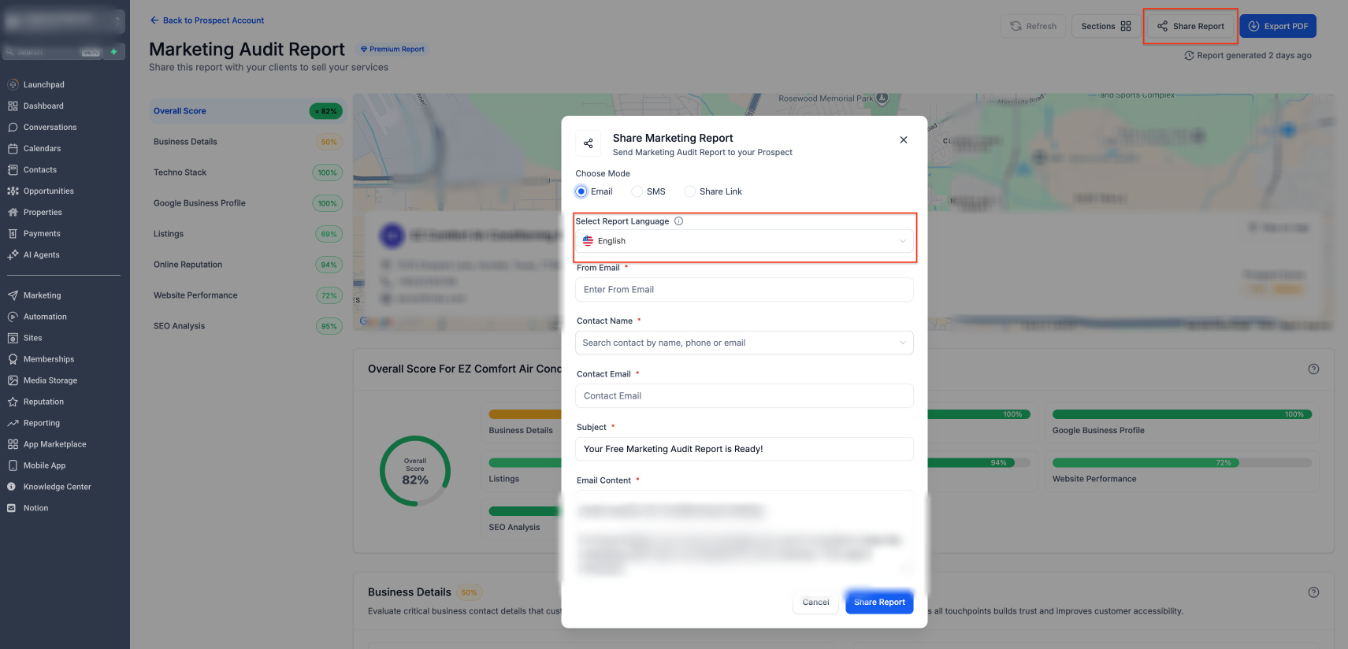The image size is (1348, 649).
Task: Click the Premium Report badge
Action: tap(393, 49)
